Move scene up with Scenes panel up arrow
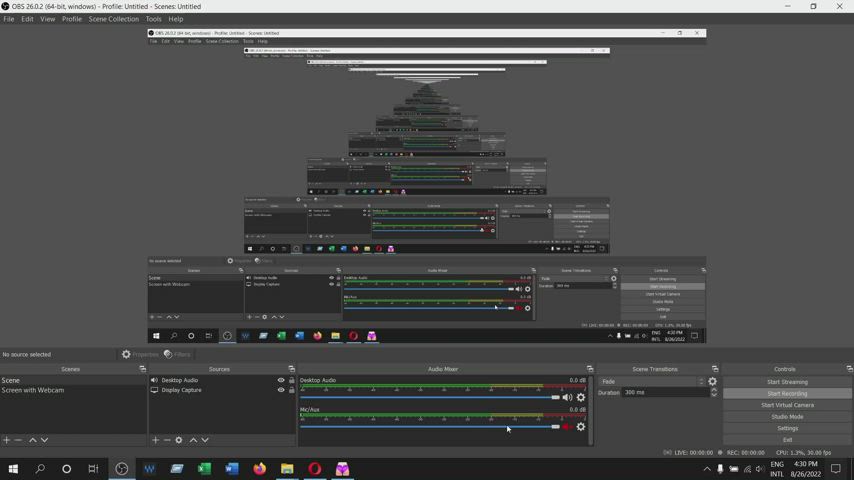 (33, 440)
